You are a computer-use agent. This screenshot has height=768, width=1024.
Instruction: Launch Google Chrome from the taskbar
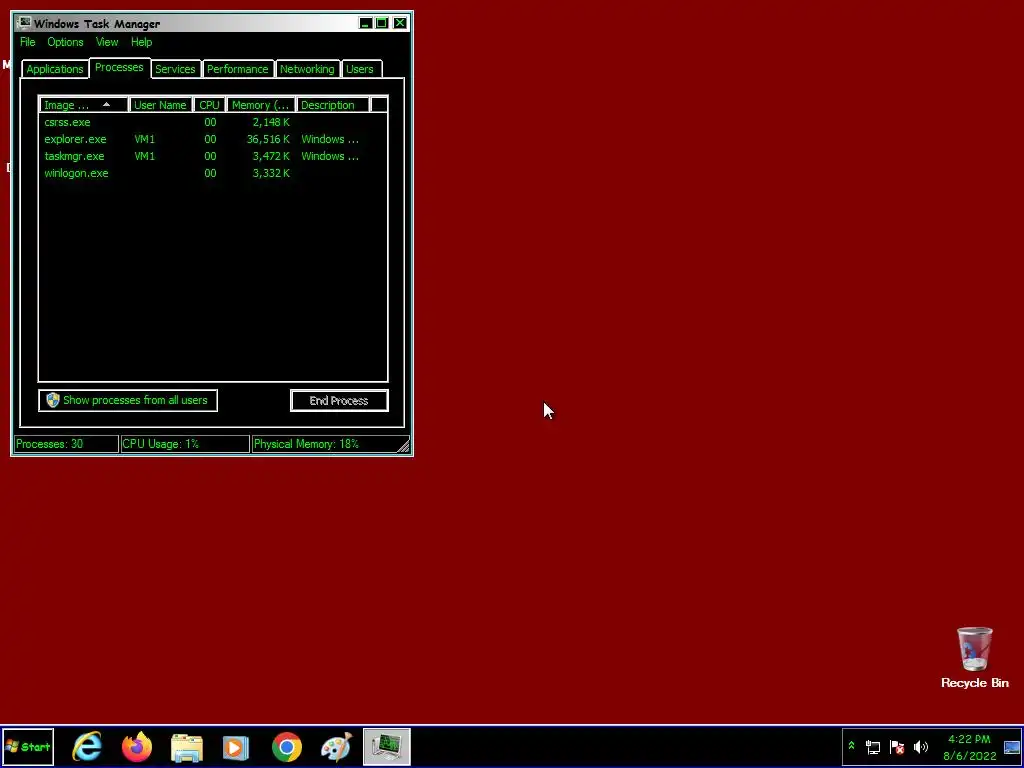[x=287, y=747]
